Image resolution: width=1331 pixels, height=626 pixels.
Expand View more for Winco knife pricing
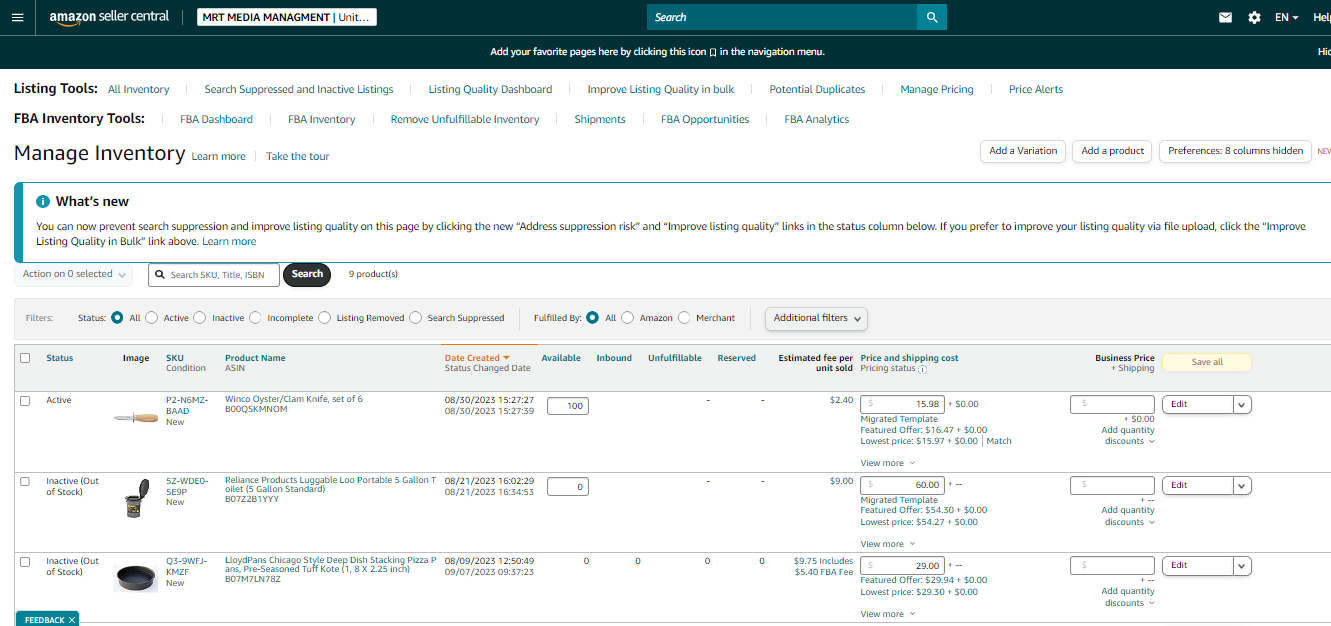pos(886,463)
